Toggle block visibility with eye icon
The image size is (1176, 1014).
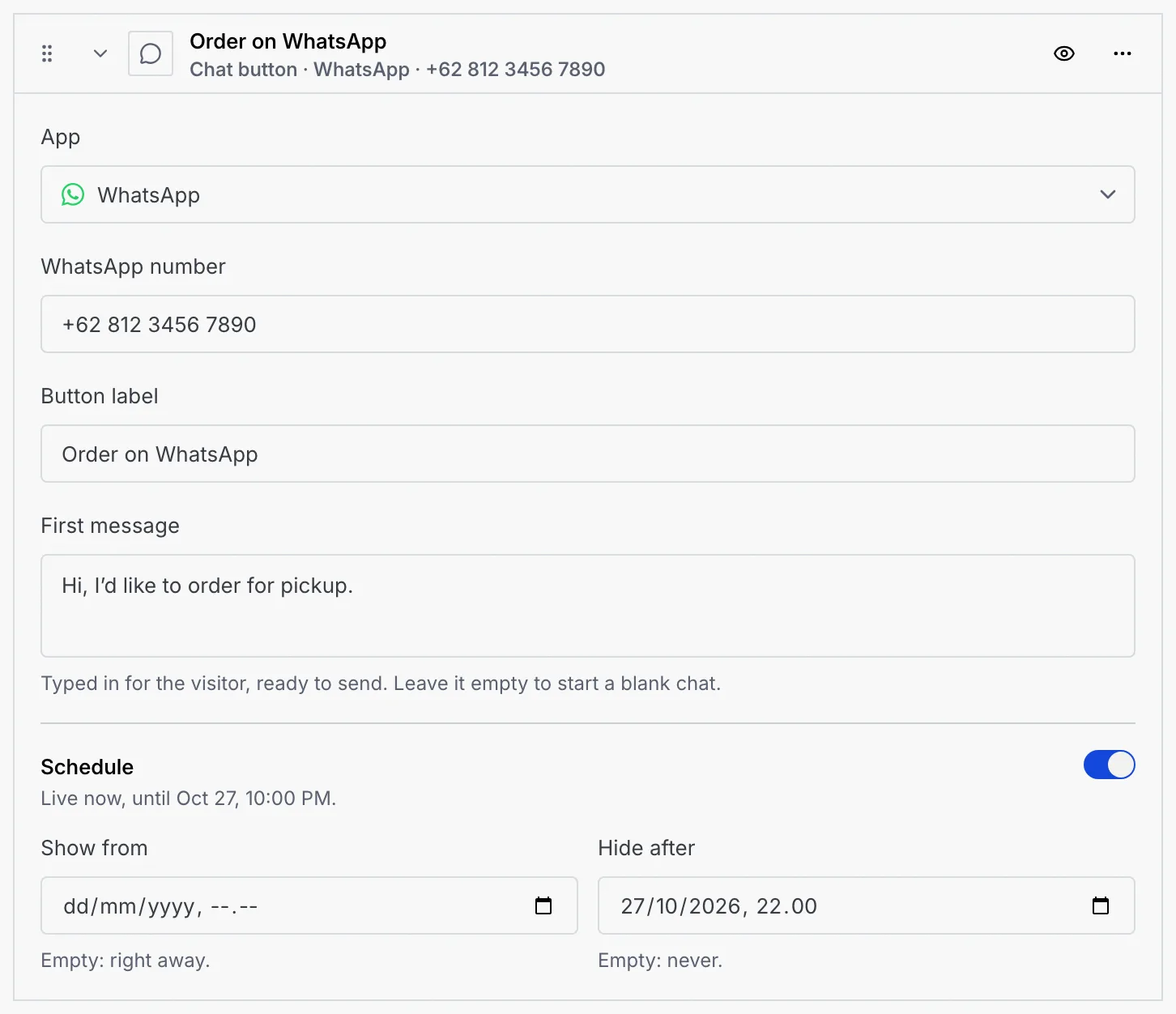[1064, 53]
